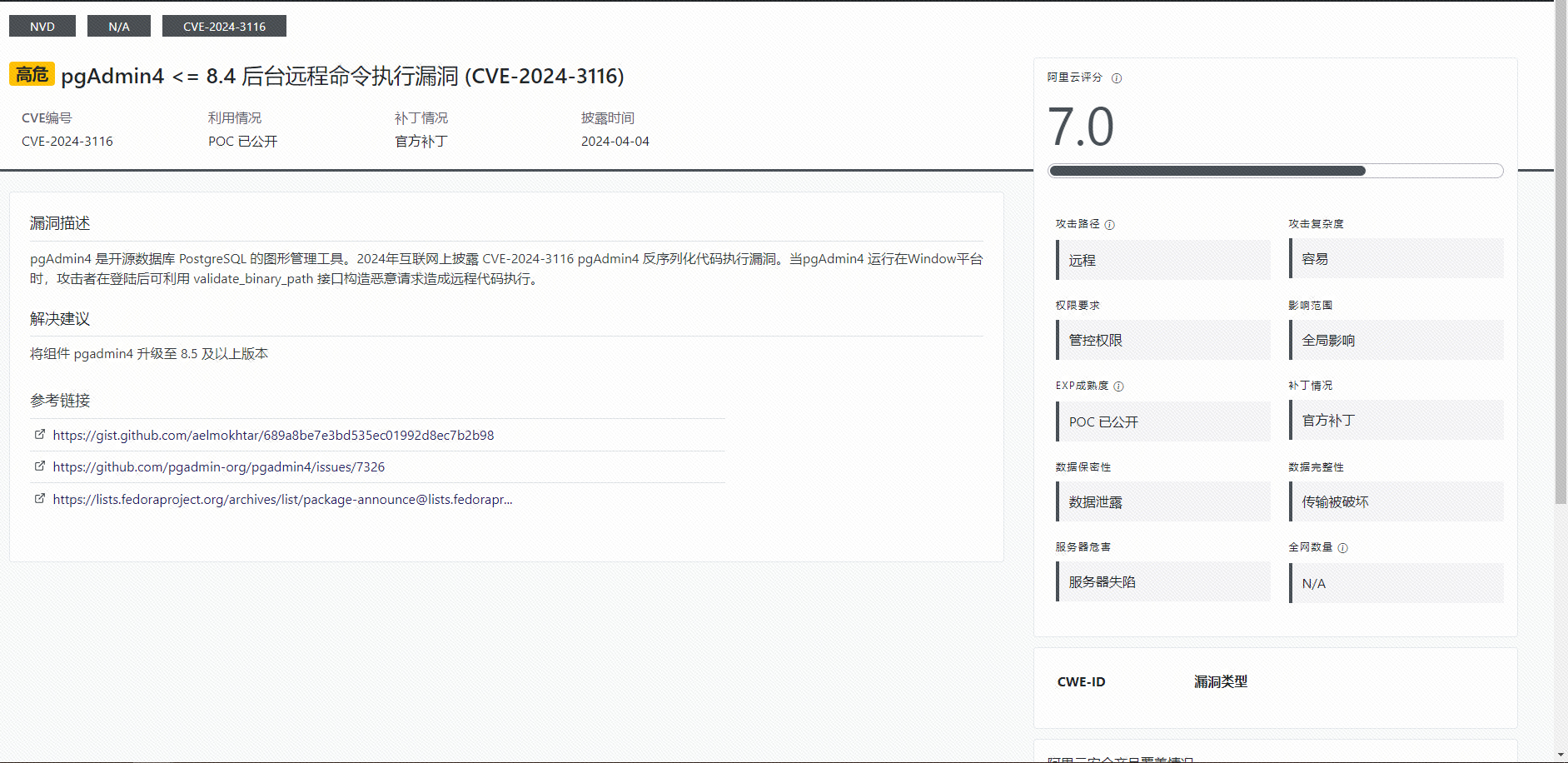The height and width of the screenshot is (763, 1568).
Task: Click the info icon beside EXP成熟度
Action: click(1118, 386)
